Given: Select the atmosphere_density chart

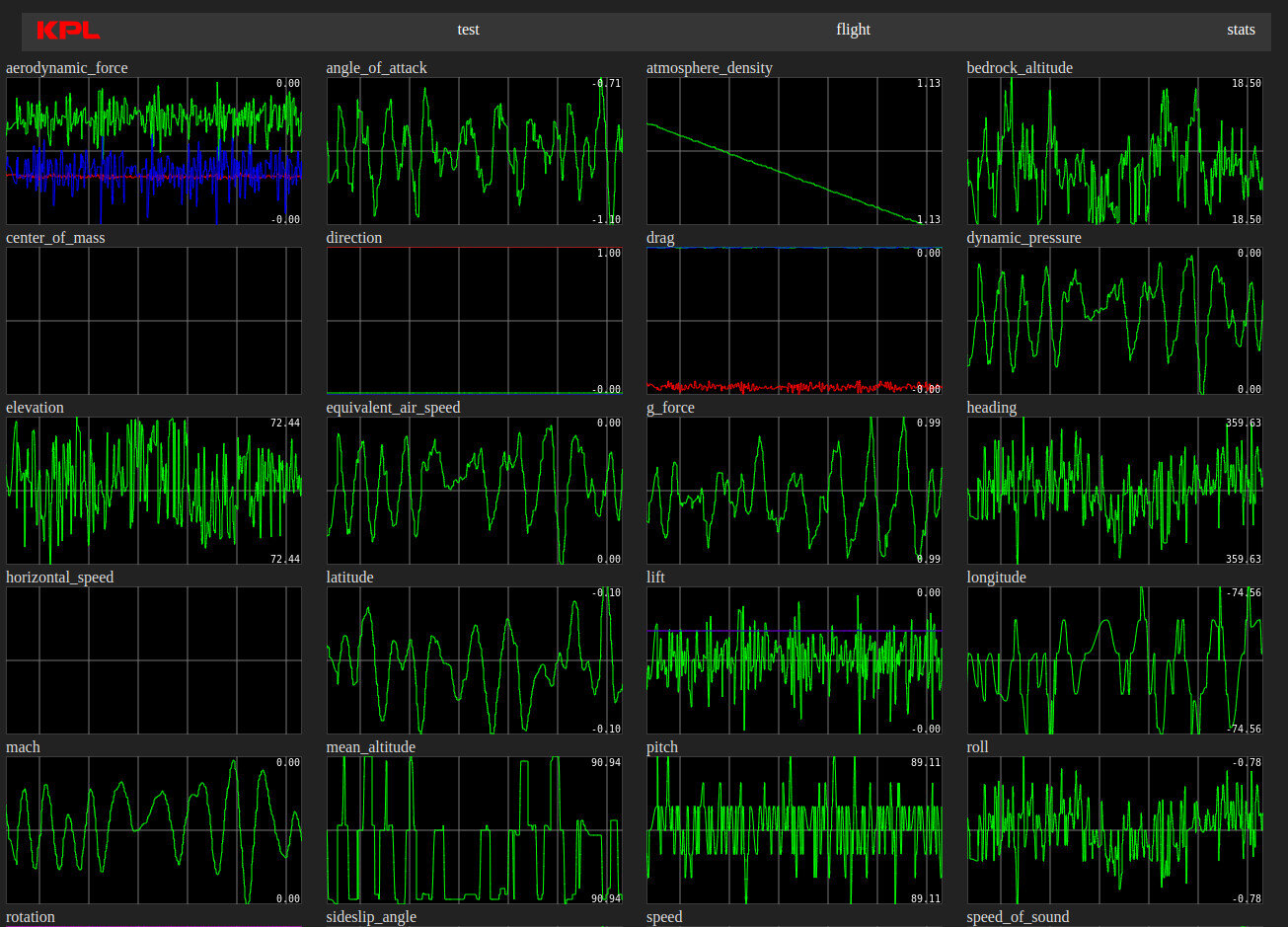Looking at the screenshot, I should (x=795, y=151).
